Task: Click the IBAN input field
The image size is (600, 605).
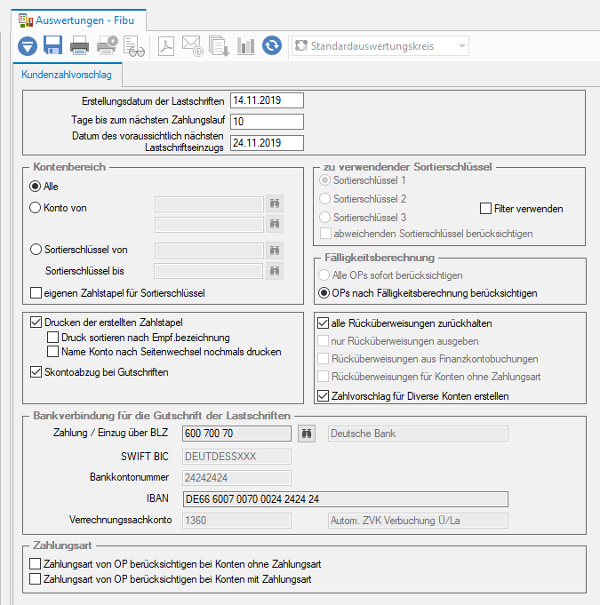Action: tap(345, 499)
